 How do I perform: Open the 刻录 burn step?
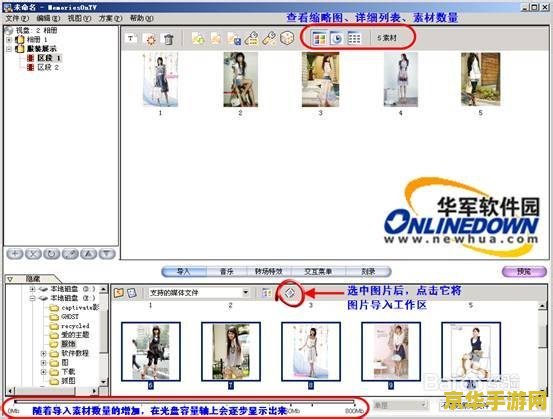tap(368, 272)
